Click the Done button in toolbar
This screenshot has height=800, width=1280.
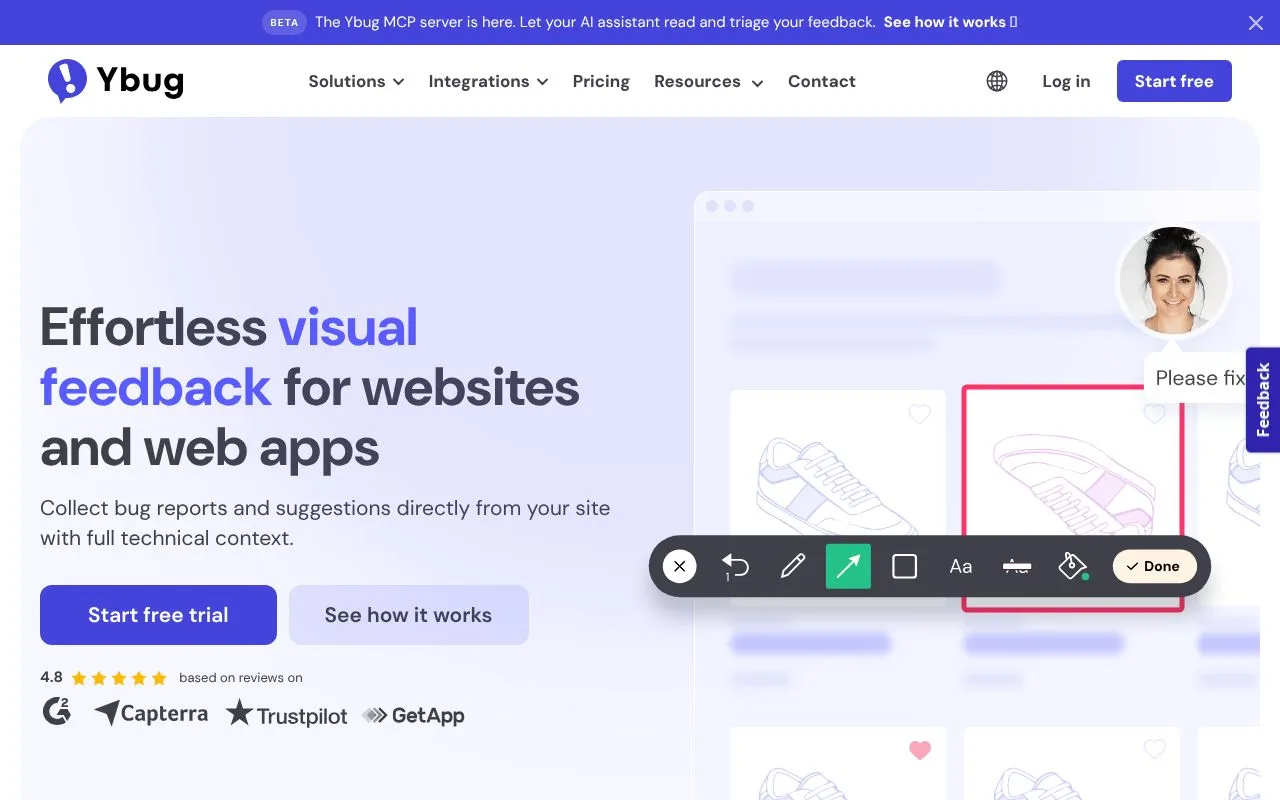click(1154, 566)
